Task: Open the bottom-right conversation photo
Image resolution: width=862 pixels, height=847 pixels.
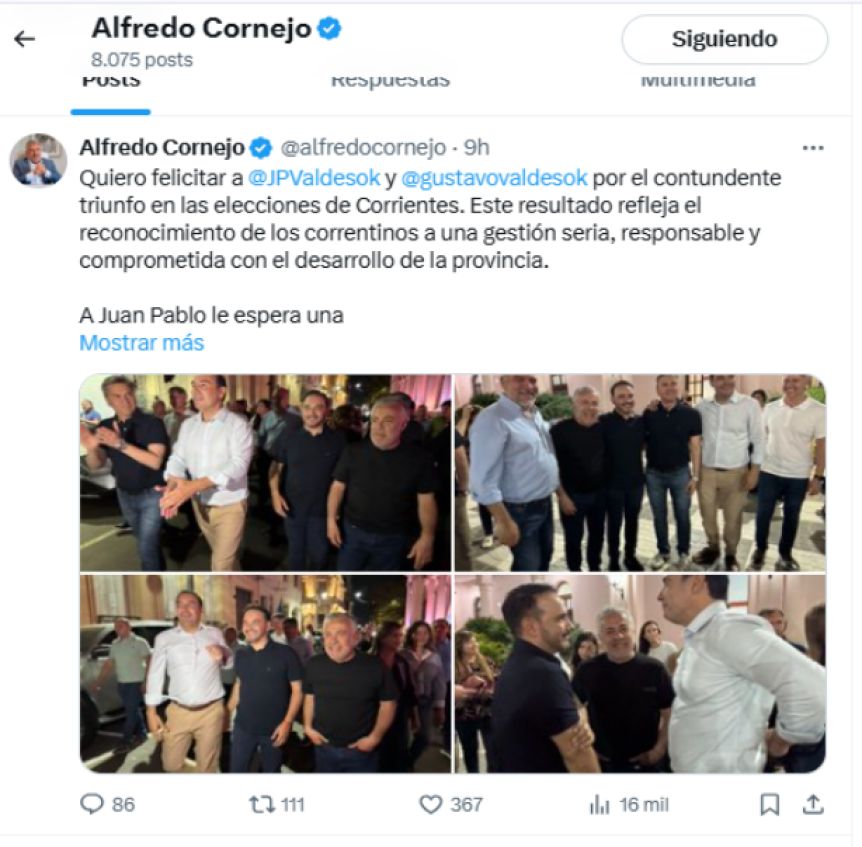Action: 640,673
